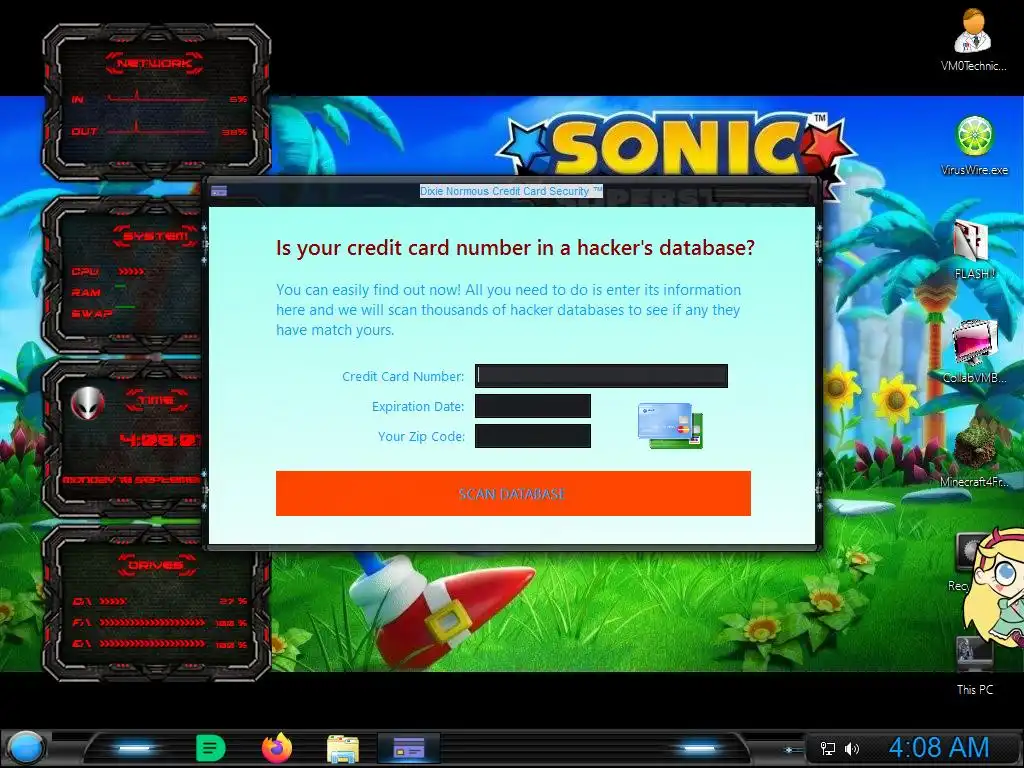Click the network IN traffic graph
This screenshot has height=768, width=1024.
pos(157,99)
